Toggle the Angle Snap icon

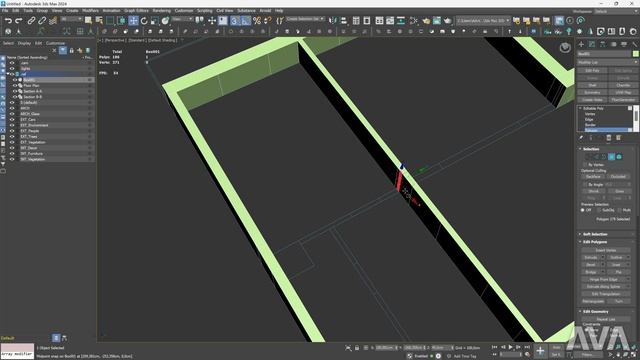[x=246, y=20]
